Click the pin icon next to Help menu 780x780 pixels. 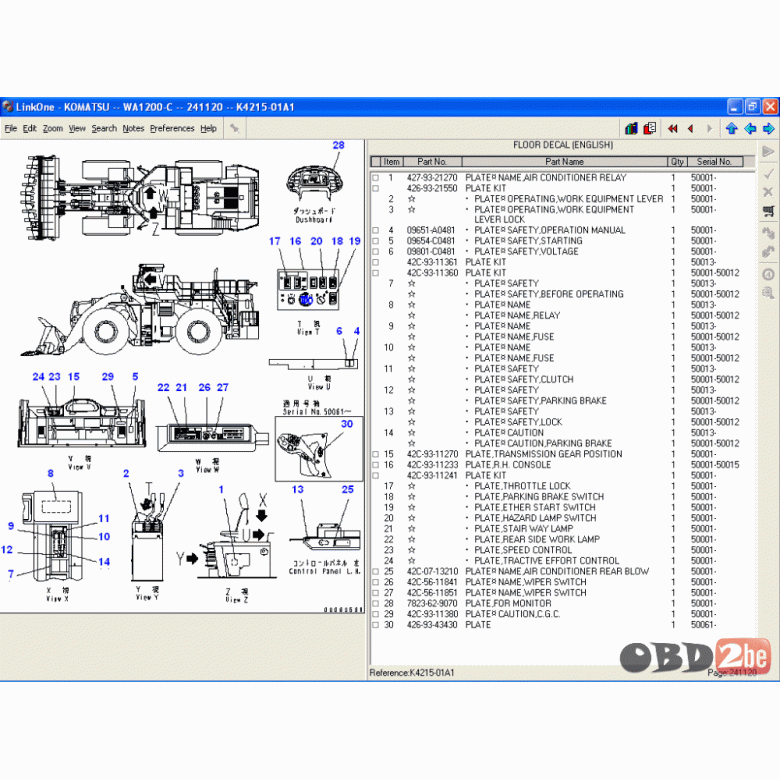click(x=235, y=129)
